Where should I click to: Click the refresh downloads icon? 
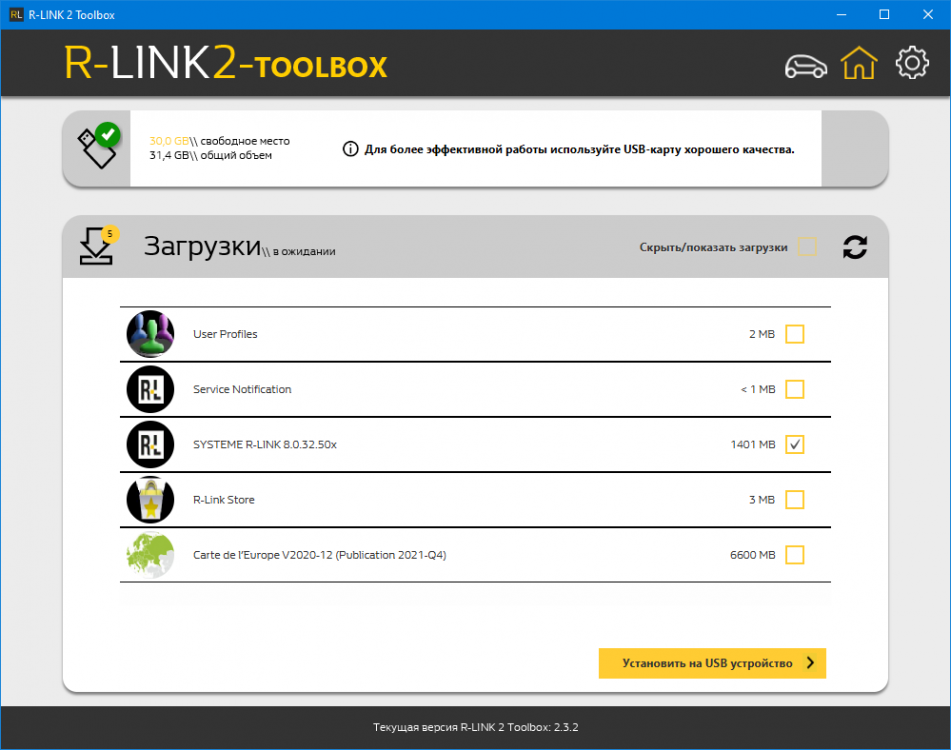pyautogui.click(x=855, y=247)
